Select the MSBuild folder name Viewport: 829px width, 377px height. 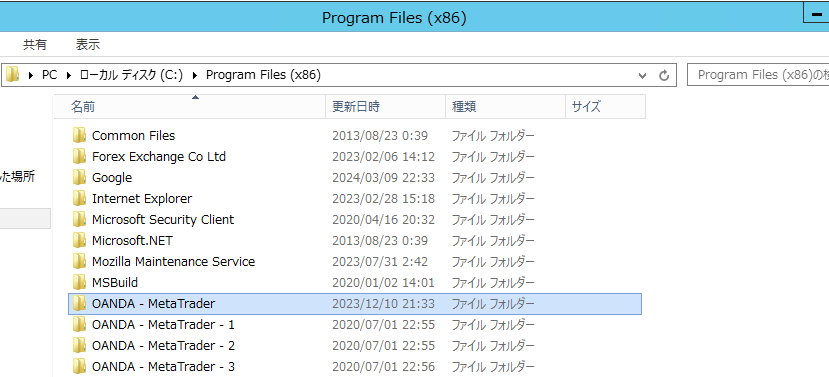coord(115,283)
